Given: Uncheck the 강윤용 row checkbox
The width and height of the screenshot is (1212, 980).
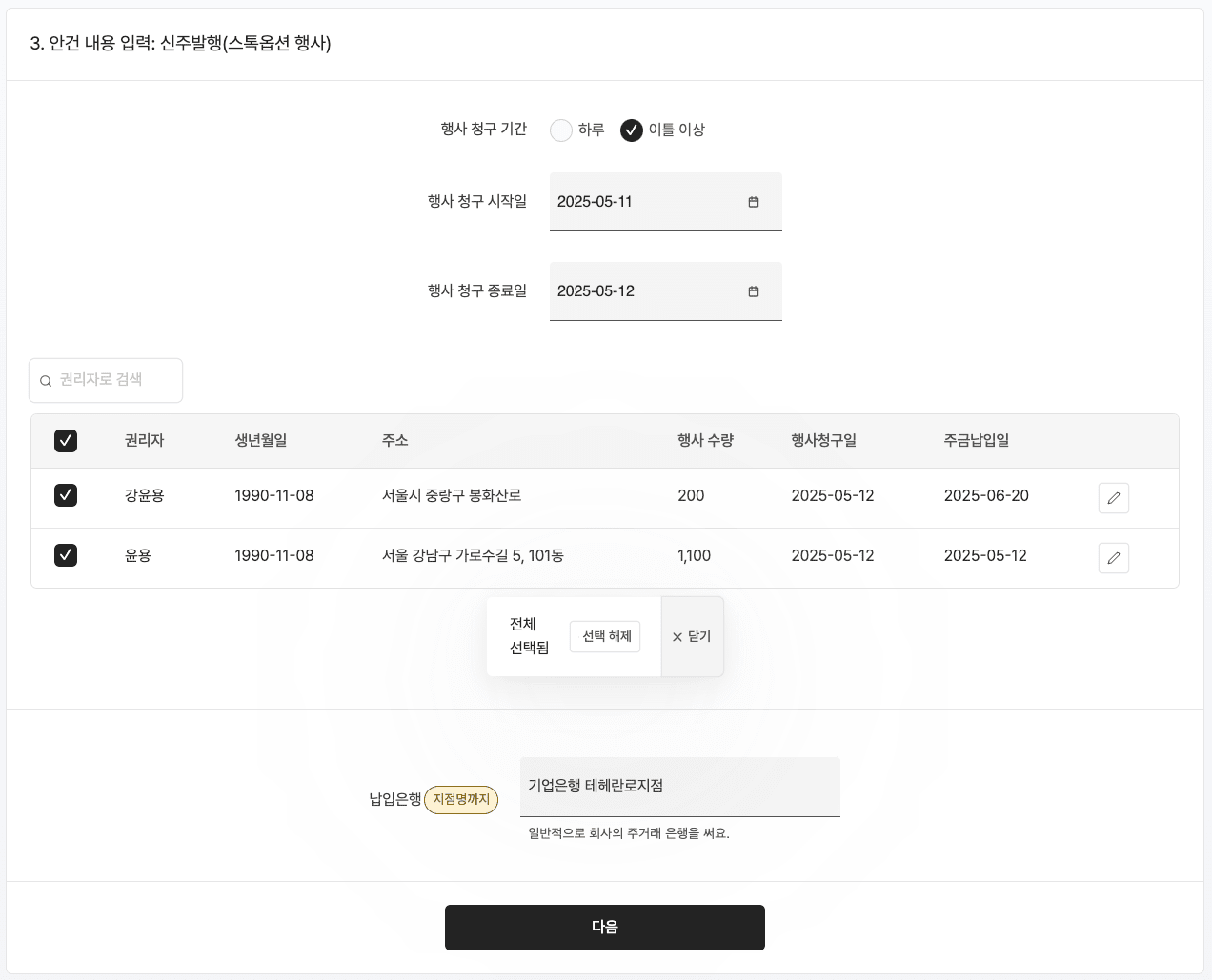Looking at the screenshot, I should (x=66, y=495).
